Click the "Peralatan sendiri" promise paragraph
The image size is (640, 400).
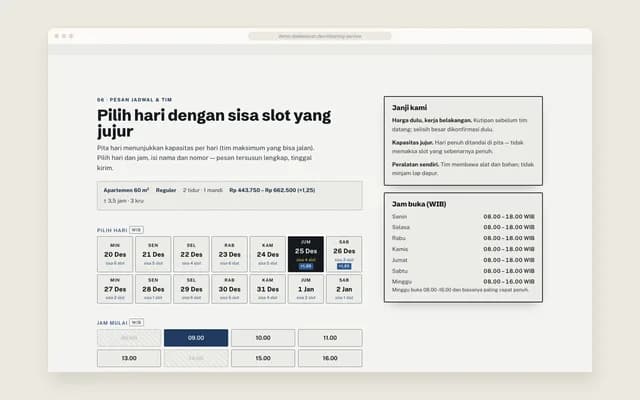463,169
